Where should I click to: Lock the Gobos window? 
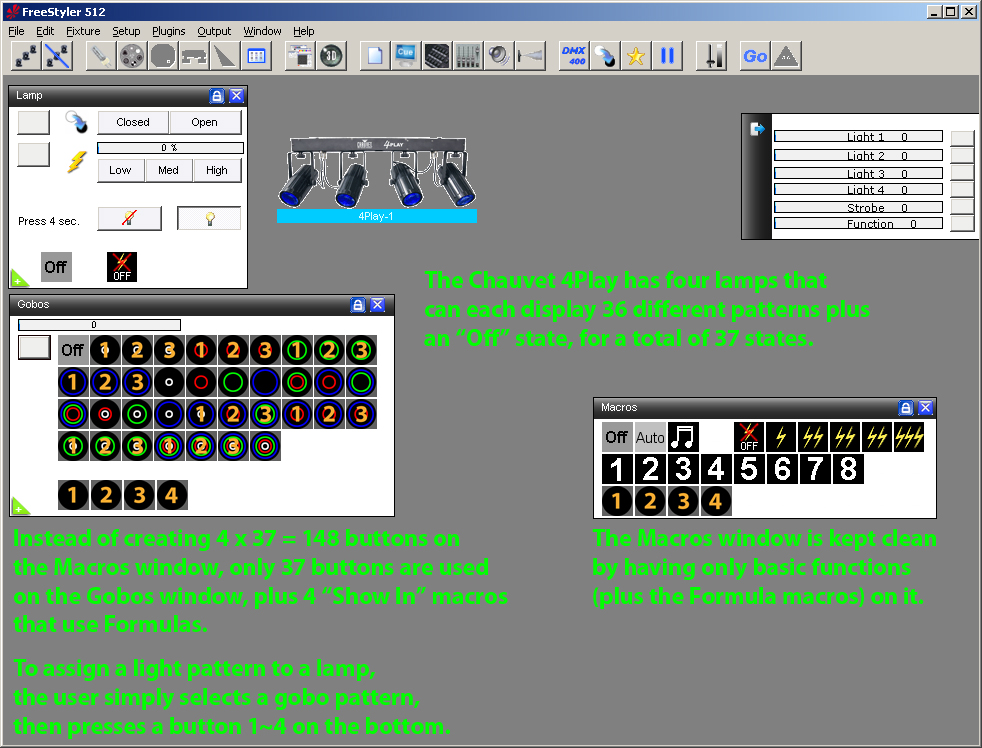click(358, 304)
